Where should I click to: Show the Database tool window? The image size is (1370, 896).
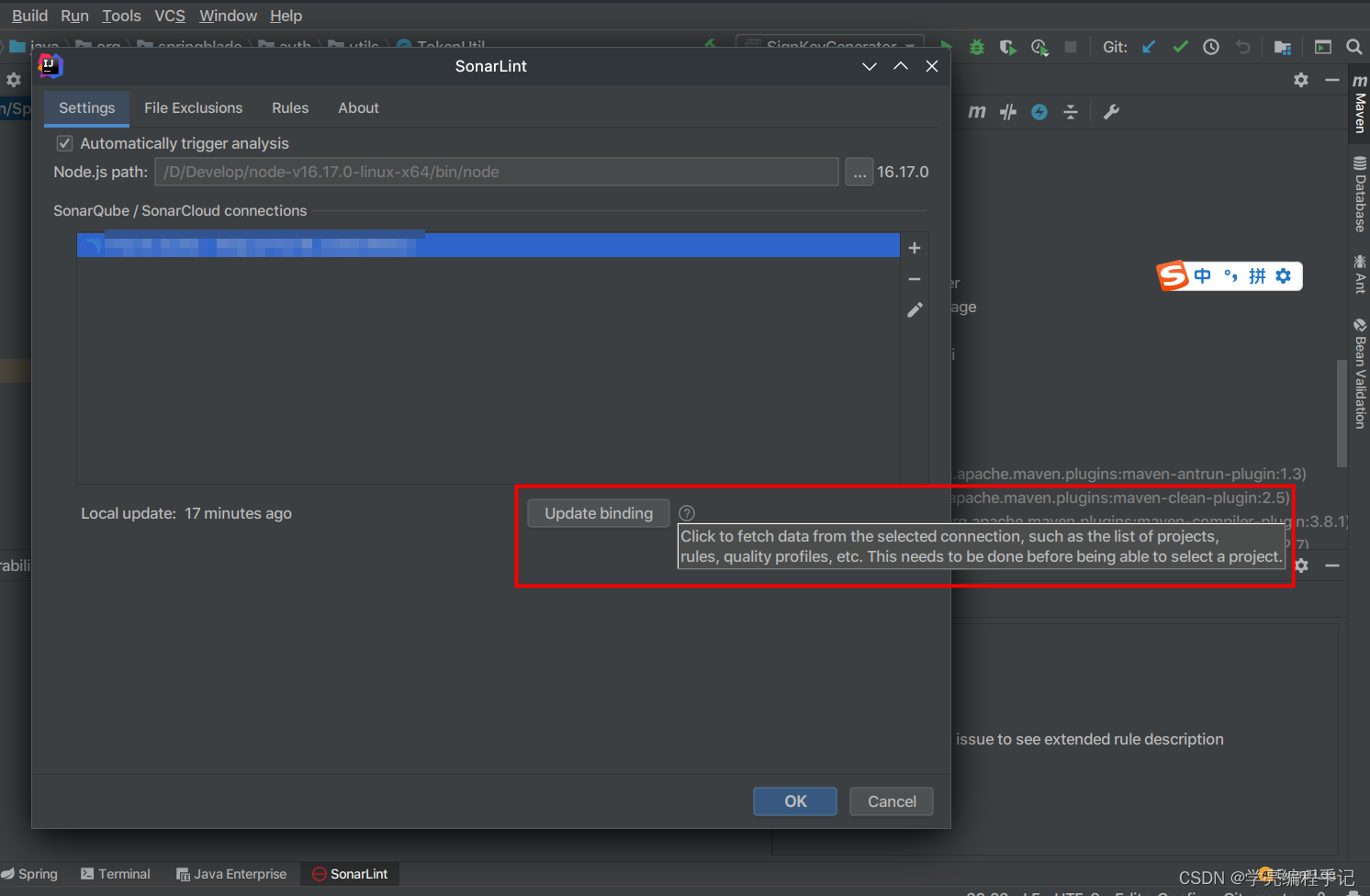click(1360, 196)
